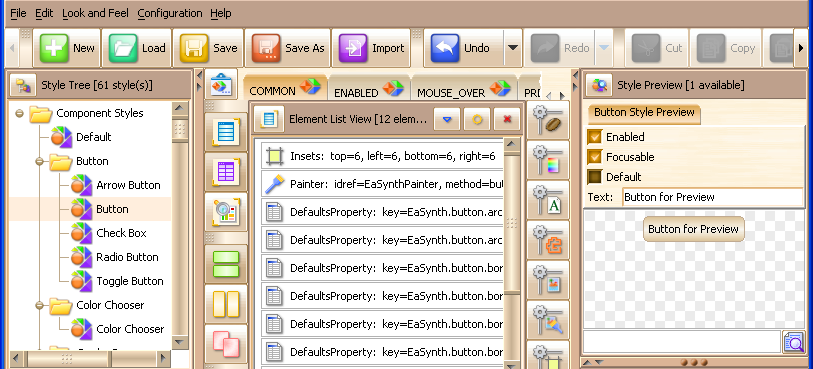Viewport: 813px width, 369px height.
Task: Click the style view icon left of COMMON
Action: point(222,85)
